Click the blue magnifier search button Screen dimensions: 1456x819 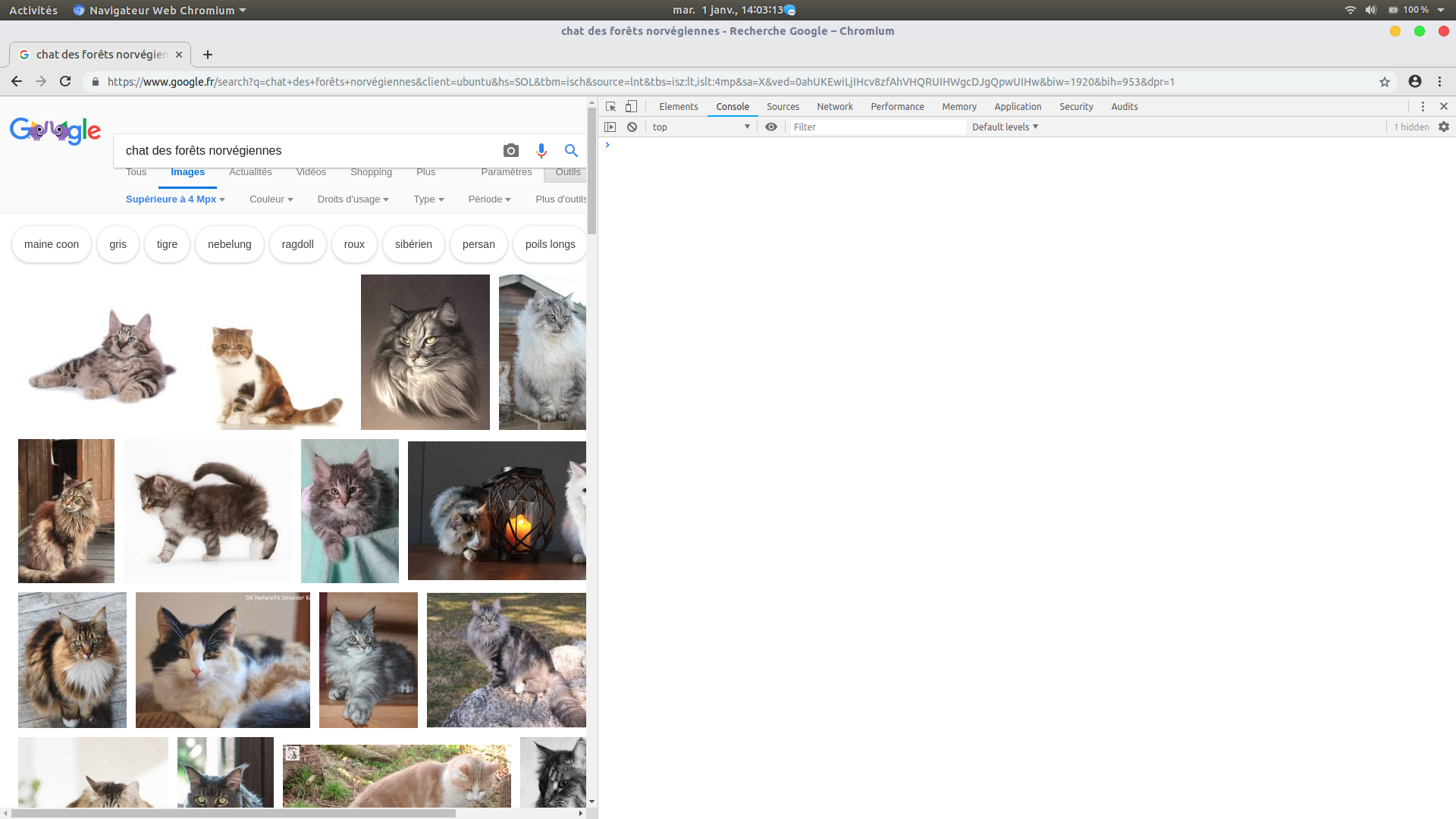coord(571,151)
